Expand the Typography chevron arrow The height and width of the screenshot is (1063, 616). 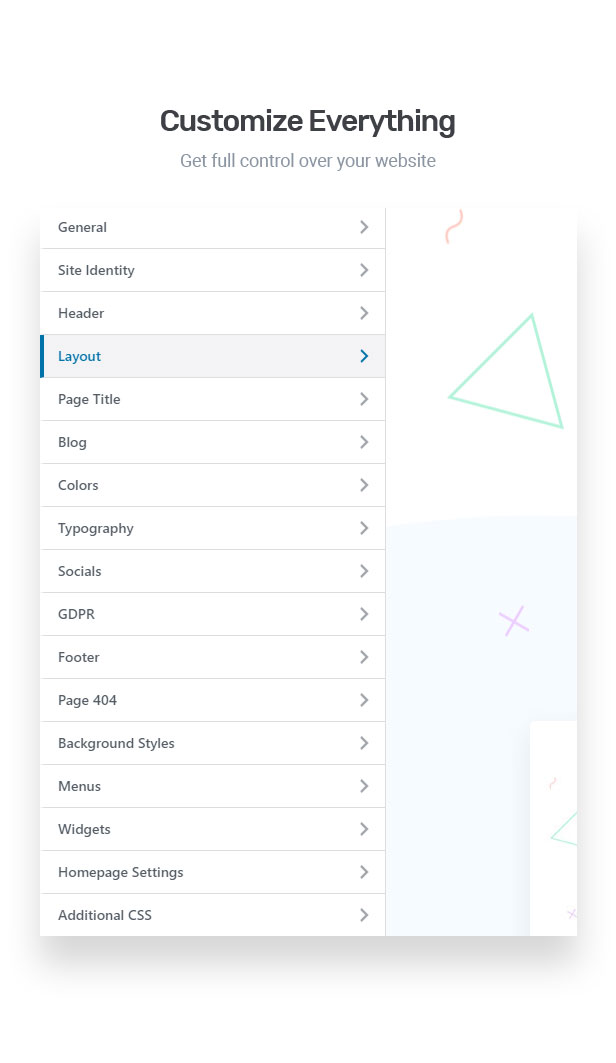coord(364,528)
